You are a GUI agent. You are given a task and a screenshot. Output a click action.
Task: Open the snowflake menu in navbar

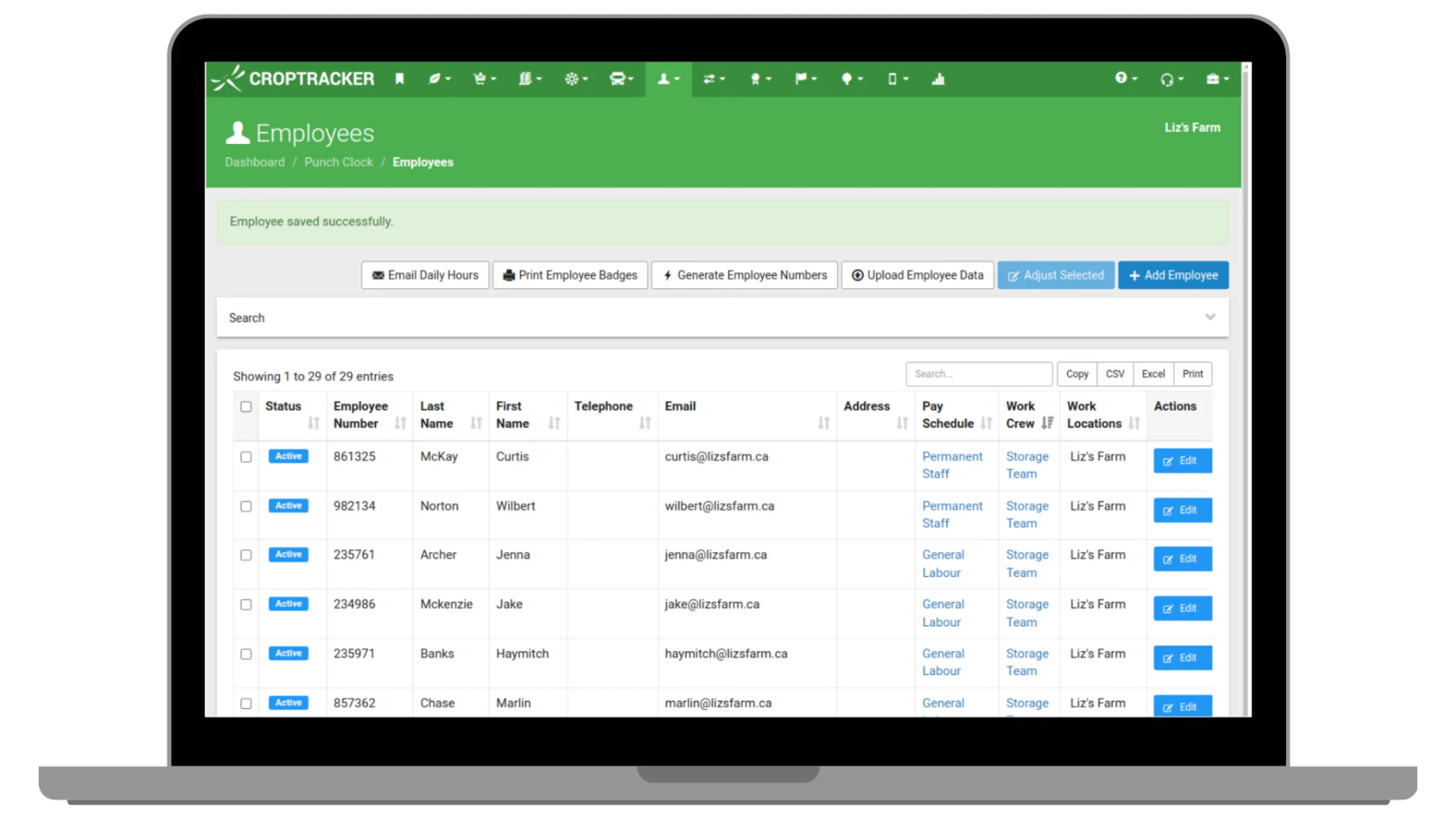pos(576,79)
